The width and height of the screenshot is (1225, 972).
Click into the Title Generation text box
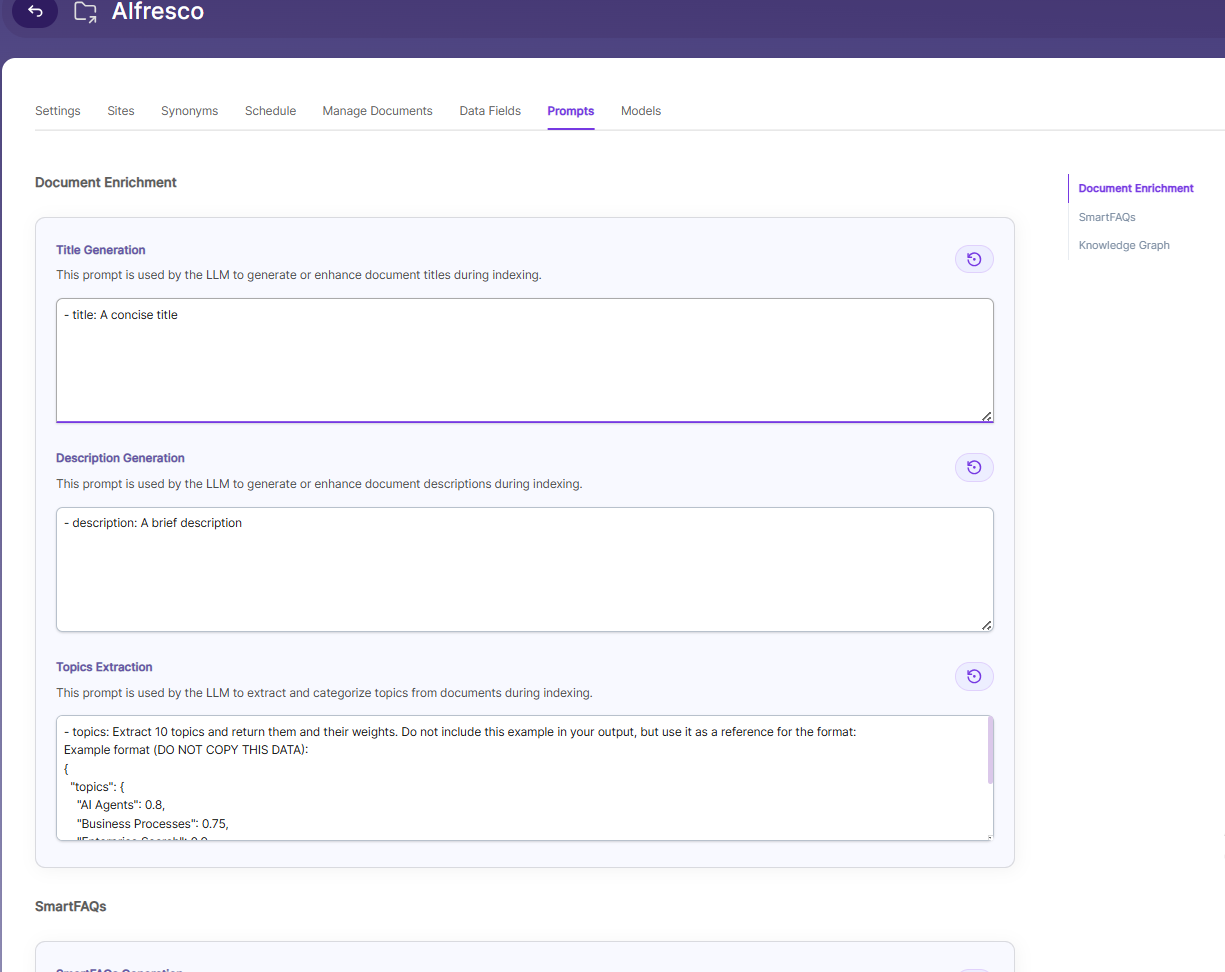coord(525,360)
